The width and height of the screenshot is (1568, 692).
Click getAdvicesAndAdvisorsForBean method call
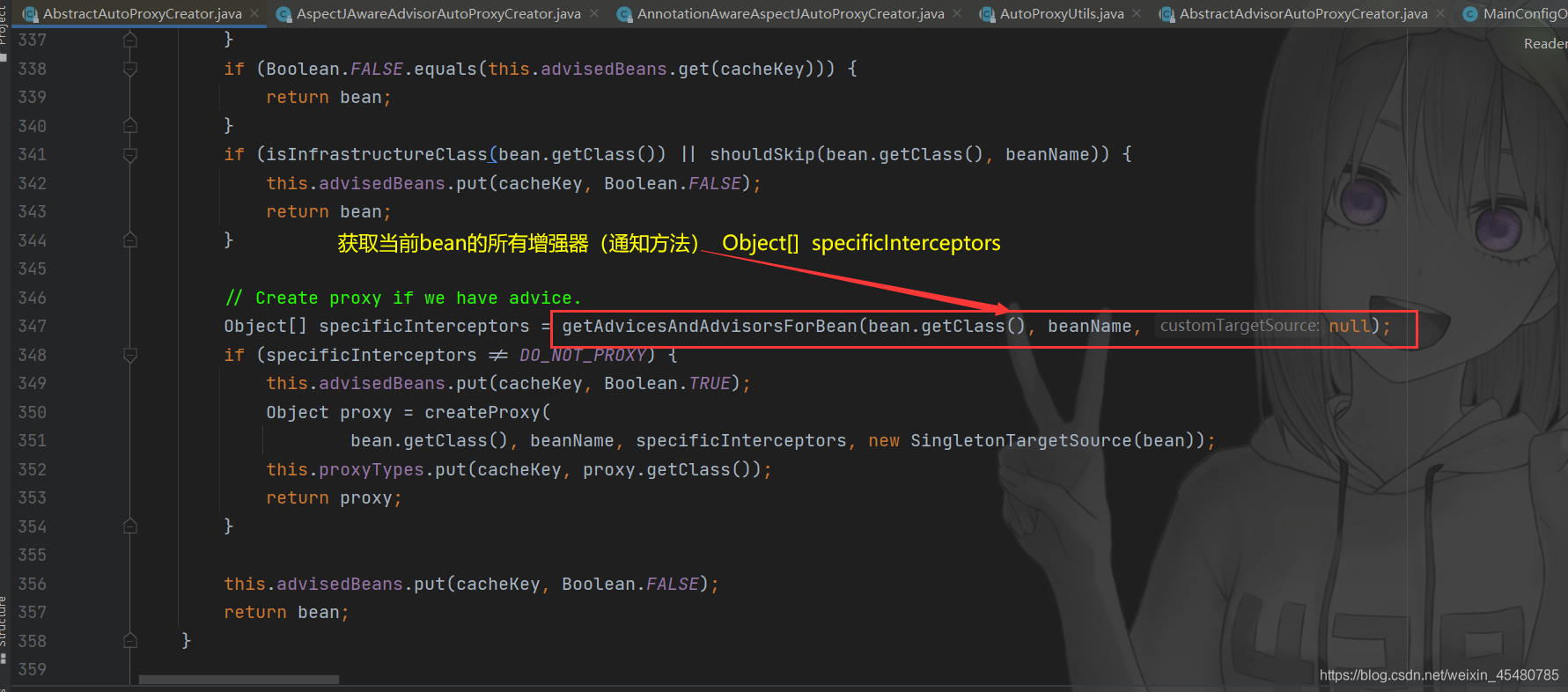pyautogui.click(x=710, y=327)
